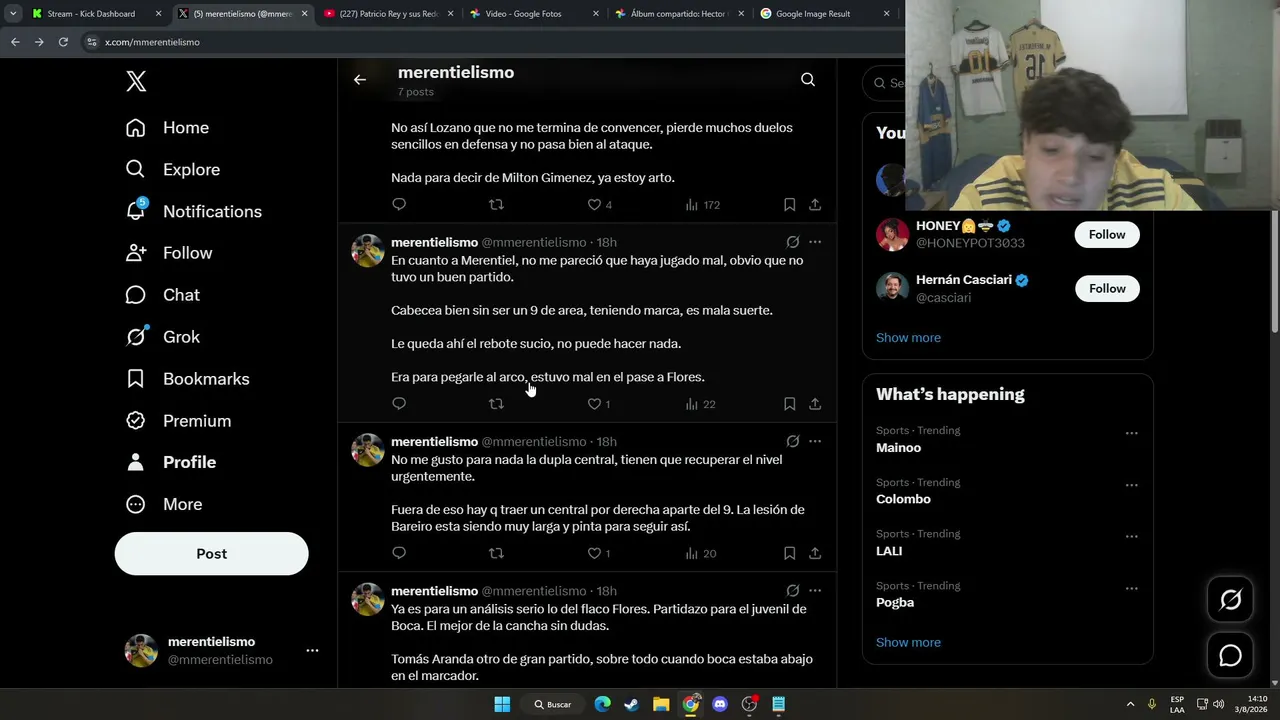Reply to the 'En cuanto a Merentiel' post
This screenshot has width=1280, height=720.
click(x=399, y=404)
